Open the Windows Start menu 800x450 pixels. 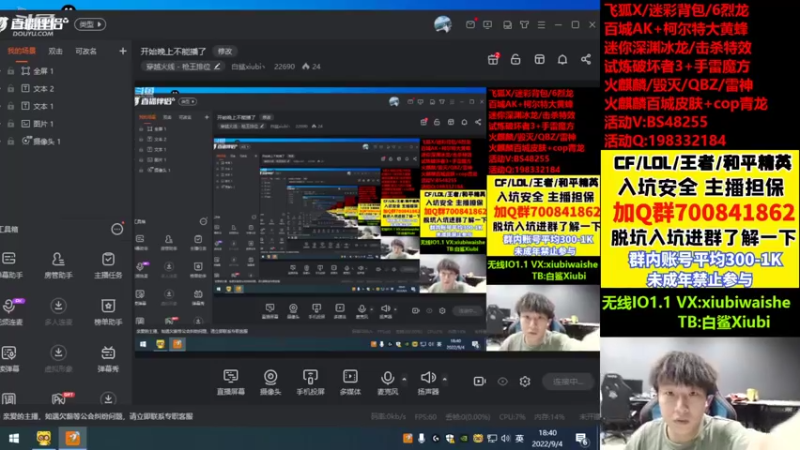[x=14, y=438]
